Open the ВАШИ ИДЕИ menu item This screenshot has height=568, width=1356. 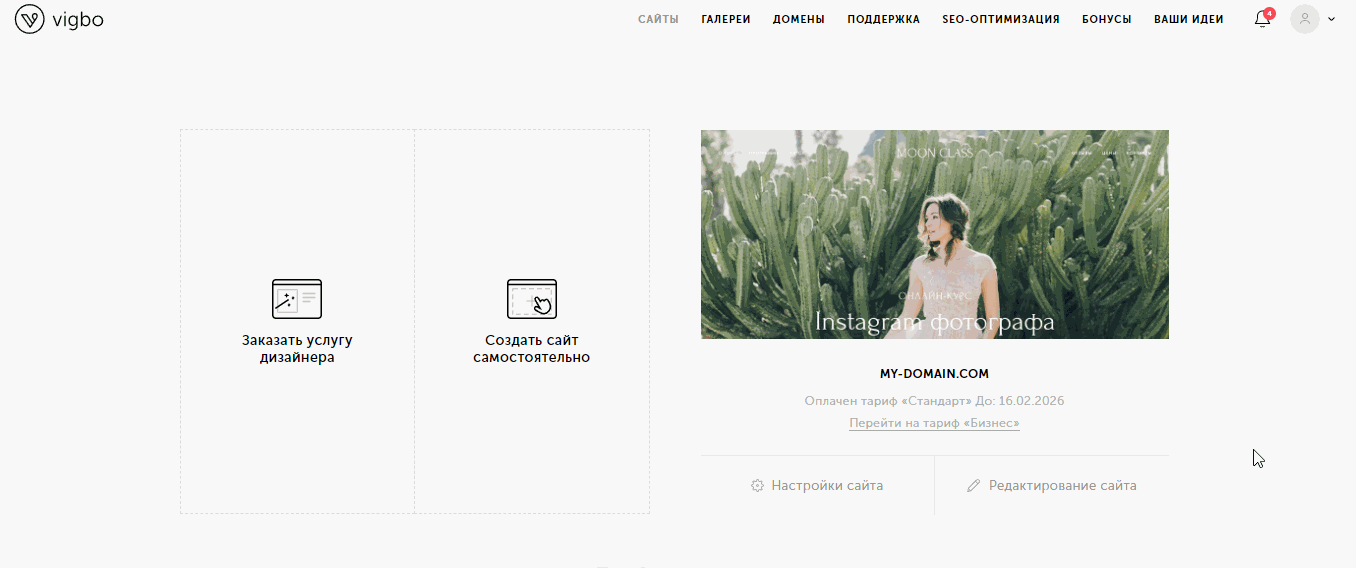1189,19
